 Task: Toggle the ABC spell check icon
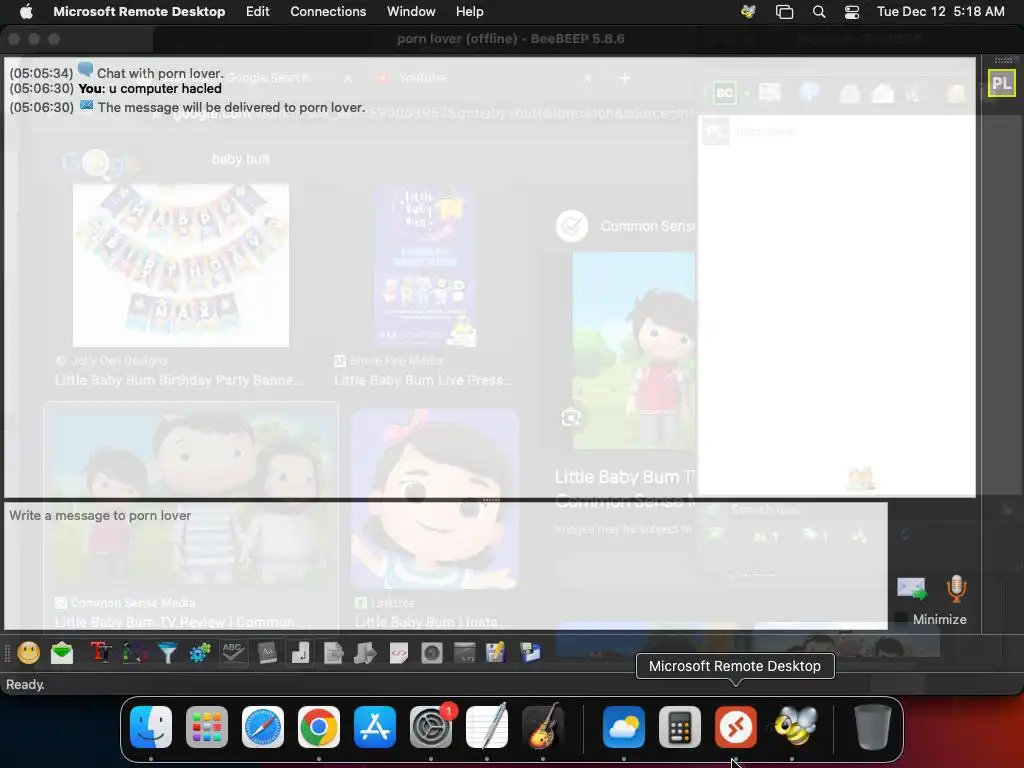point(233,652)
